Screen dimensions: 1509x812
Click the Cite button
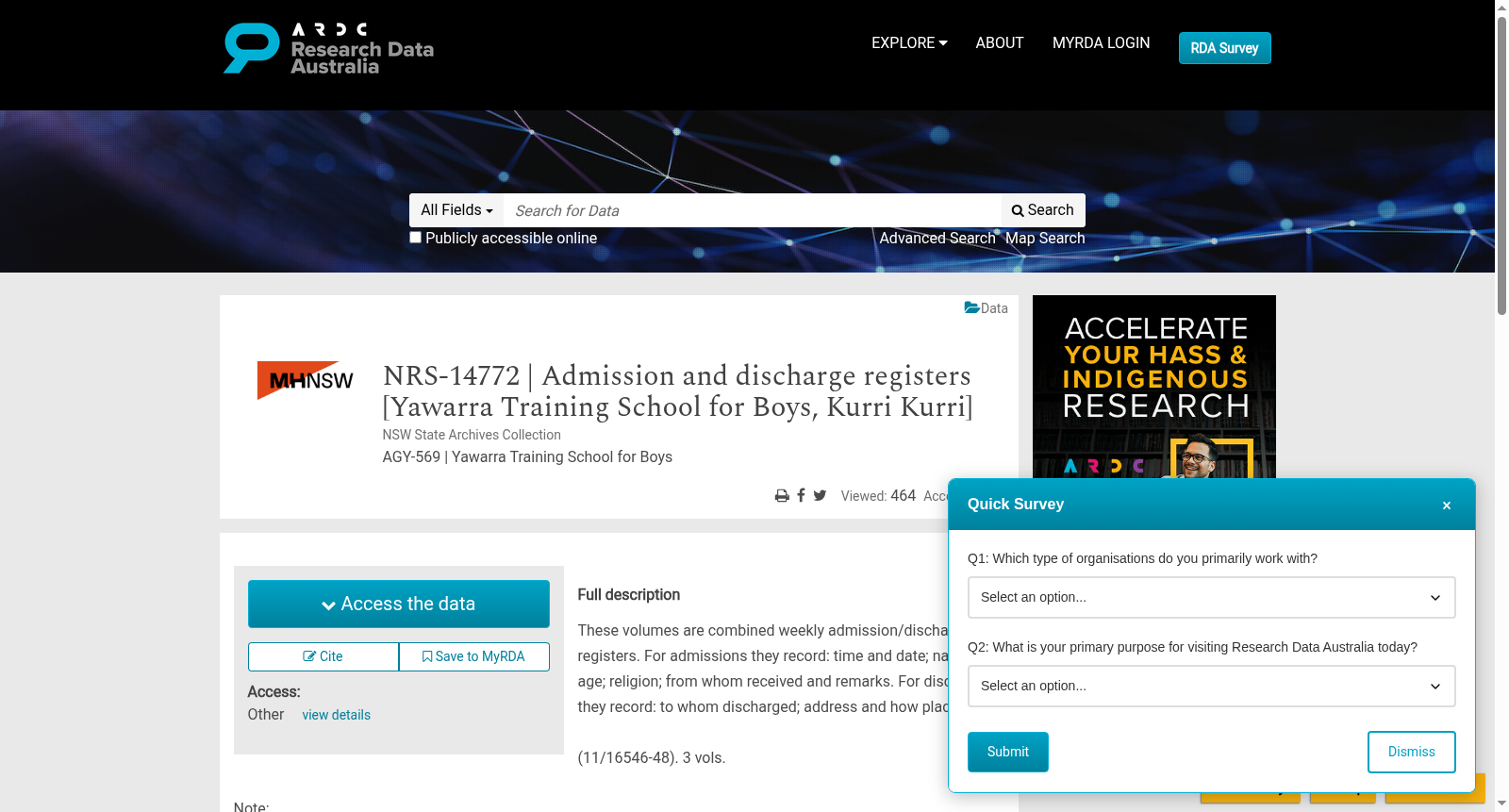(x=323, y=656)
